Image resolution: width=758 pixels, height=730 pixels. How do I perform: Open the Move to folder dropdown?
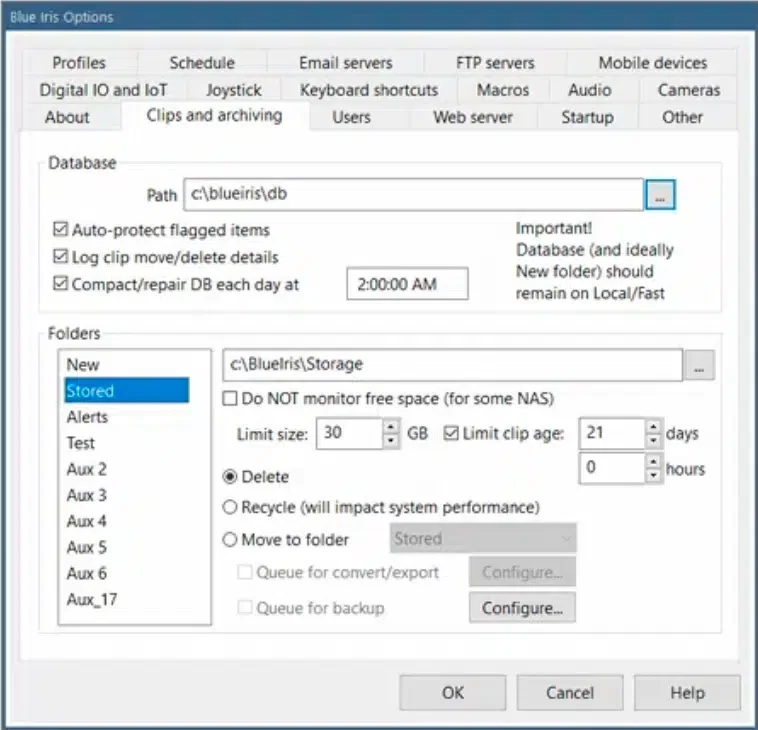(x=483, y=539)
